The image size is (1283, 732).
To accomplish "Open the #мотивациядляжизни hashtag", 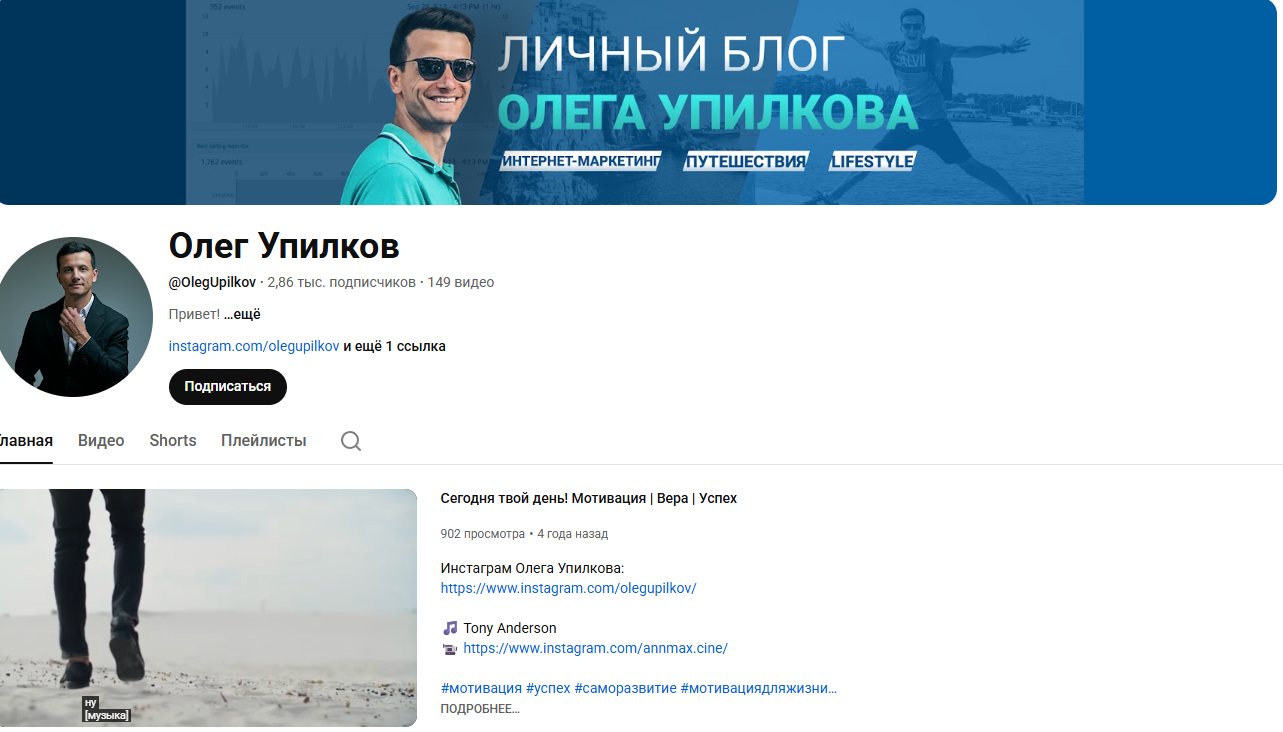I will tap(759, 688).
